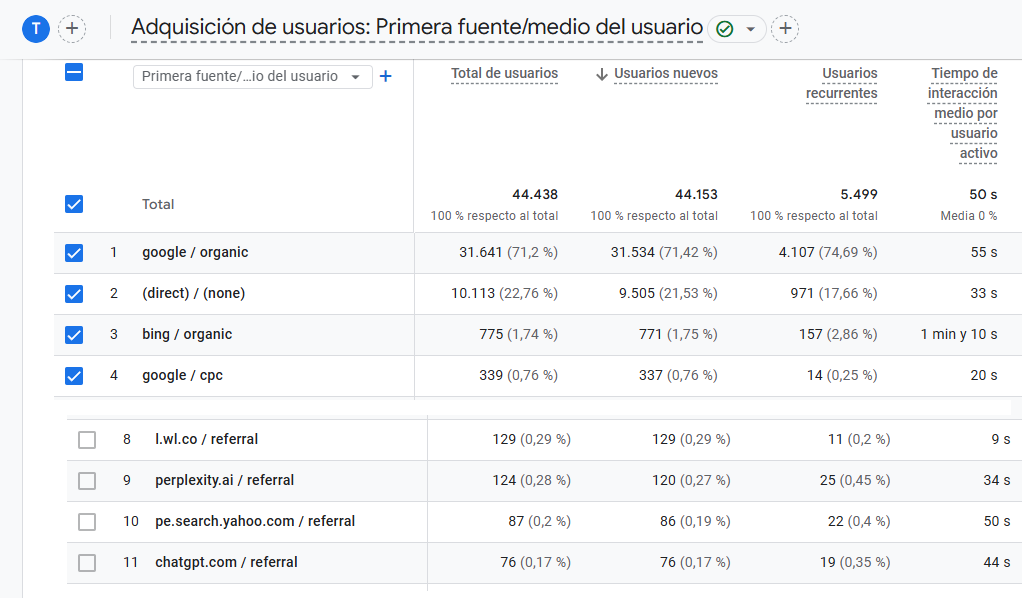Uncheck the bing / organic row checkbox

point(73,334)
